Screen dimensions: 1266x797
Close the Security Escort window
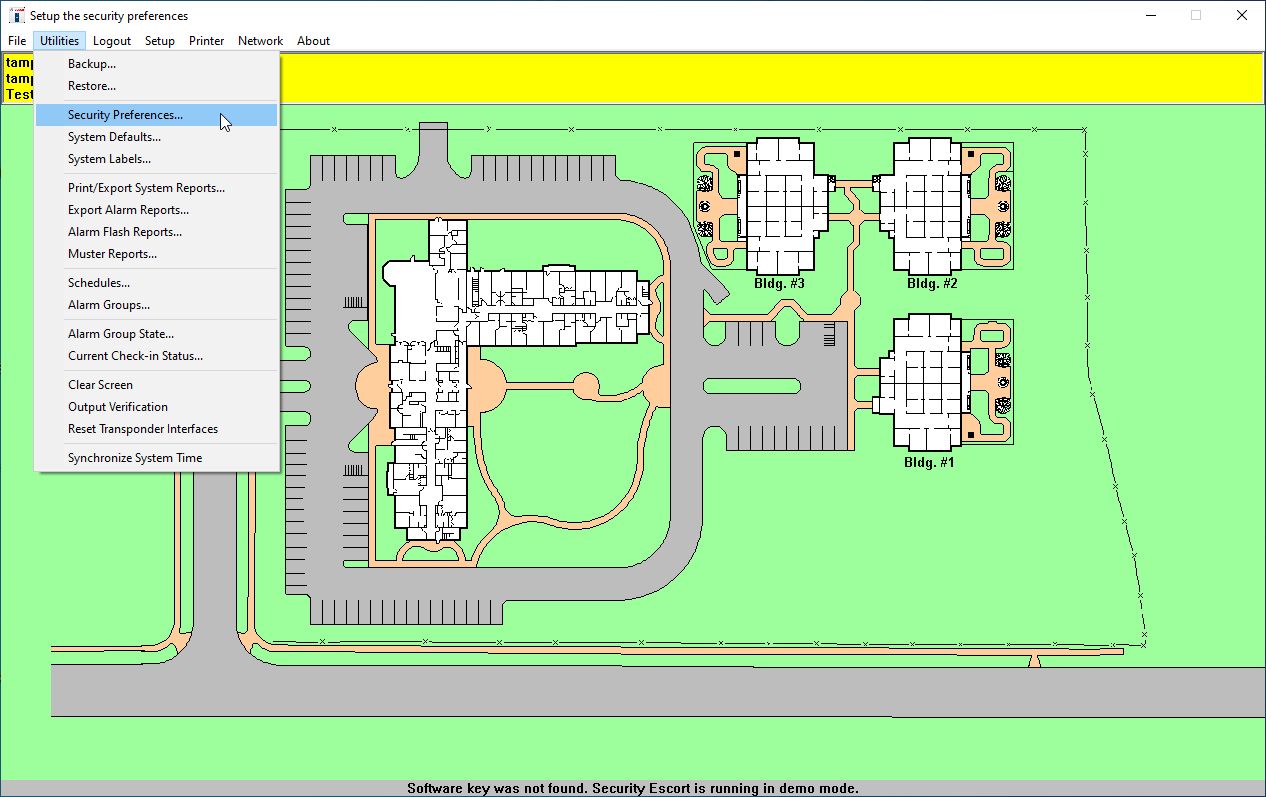[x=1242, y=15]
